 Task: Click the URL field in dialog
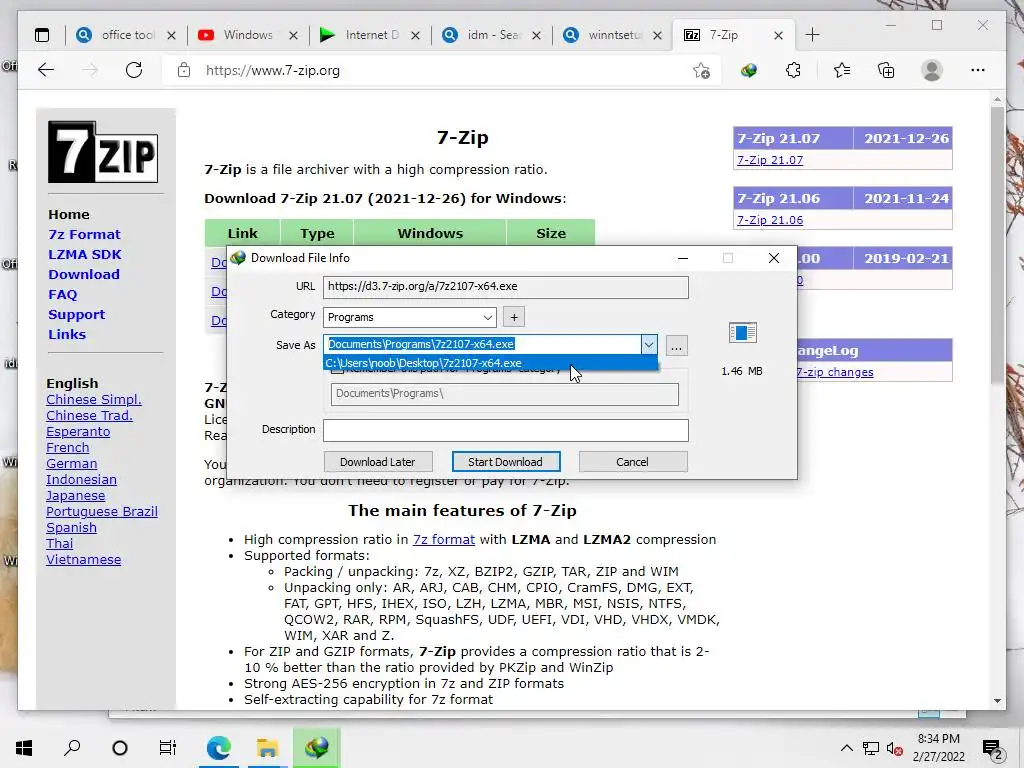(x=505, y=287)
